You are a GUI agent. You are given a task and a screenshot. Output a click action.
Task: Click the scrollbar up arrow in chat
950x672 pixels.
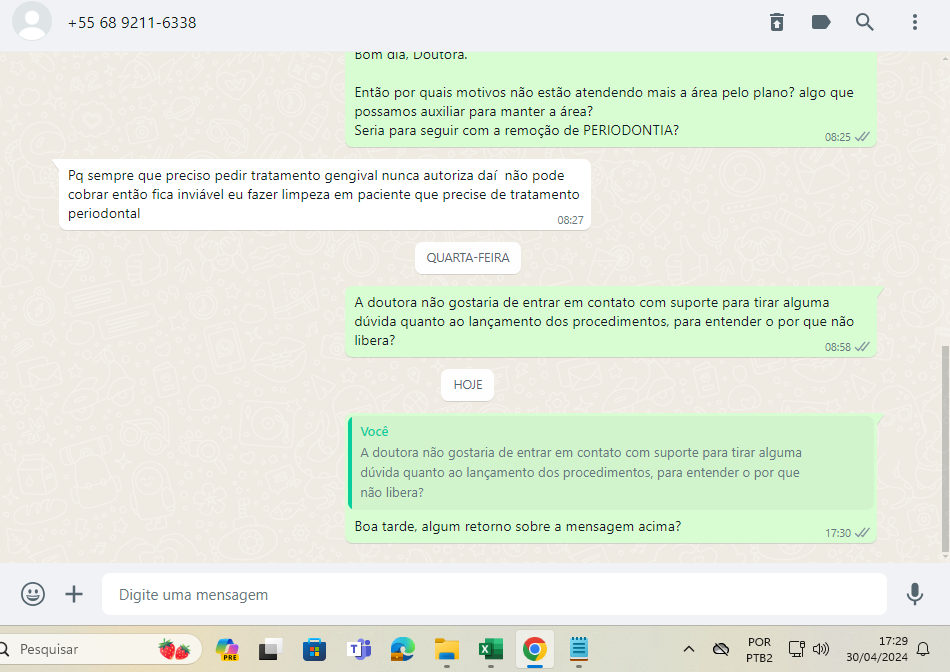pos(945,58)
